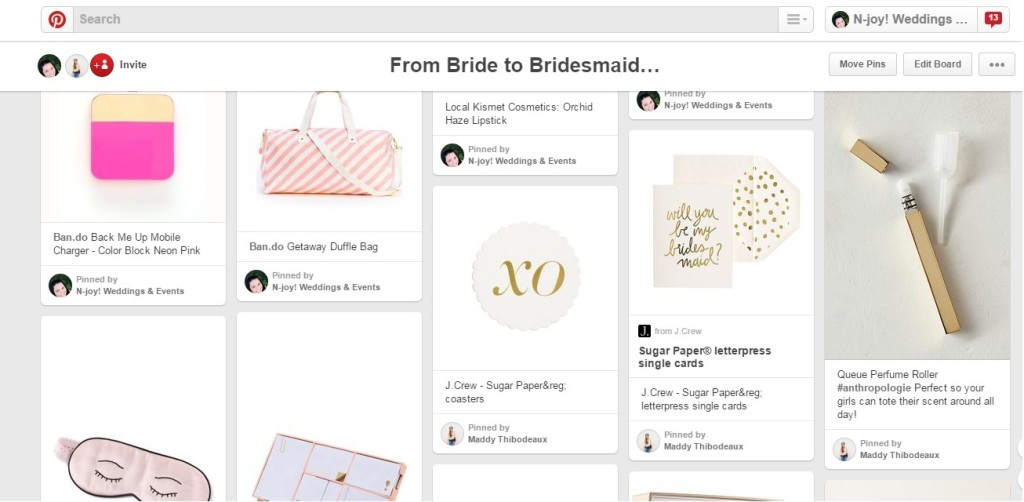This screenshot has width=1024, height=502.
Task: Click the first board owner avatar in header
Action: coord(49,65)
